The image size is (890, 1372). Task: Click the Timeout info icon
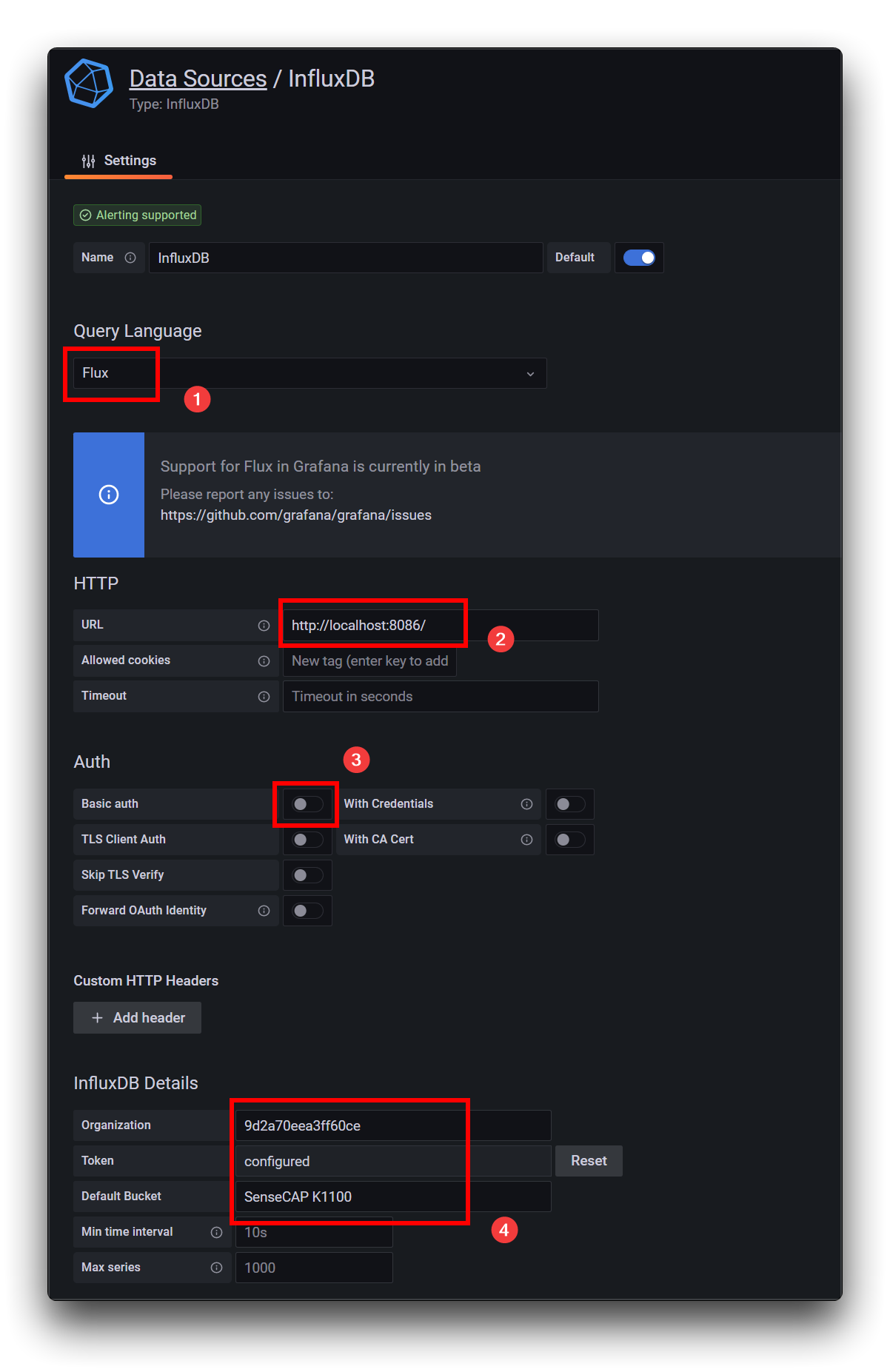[x=264, y=697]
